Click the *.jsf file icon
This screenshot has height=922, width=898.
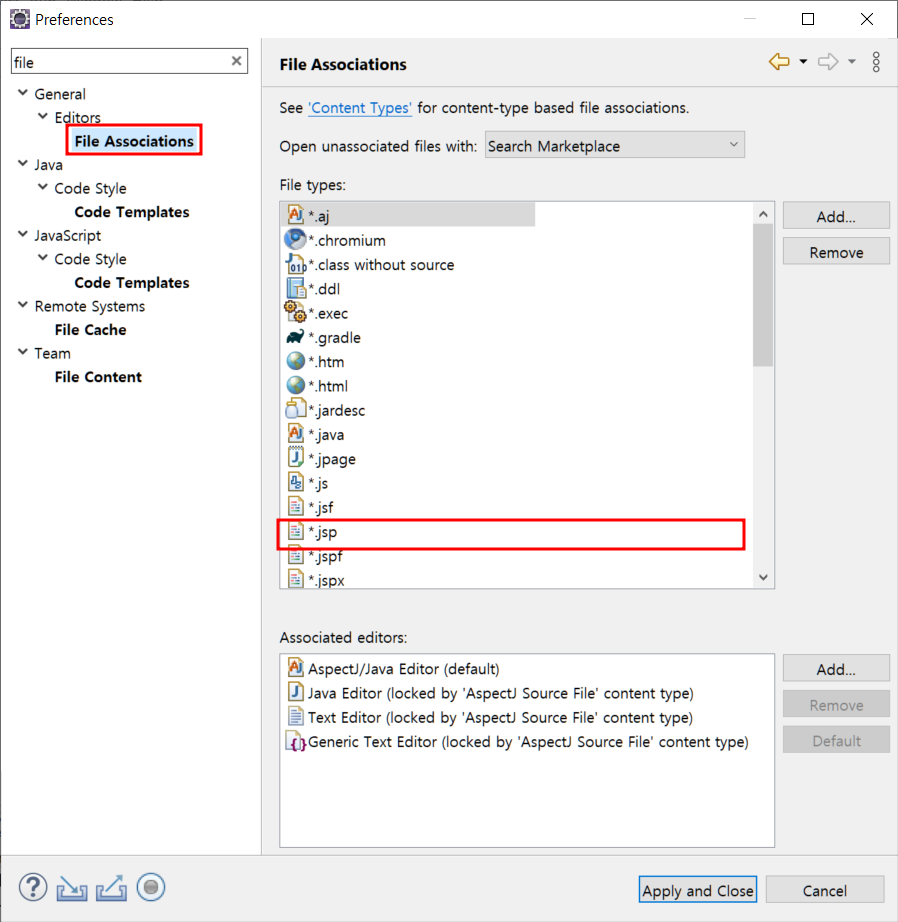[296, 506]
